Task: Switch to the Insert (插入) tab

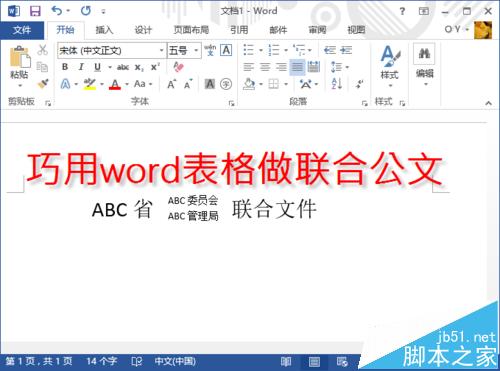Action: point(104,30)
